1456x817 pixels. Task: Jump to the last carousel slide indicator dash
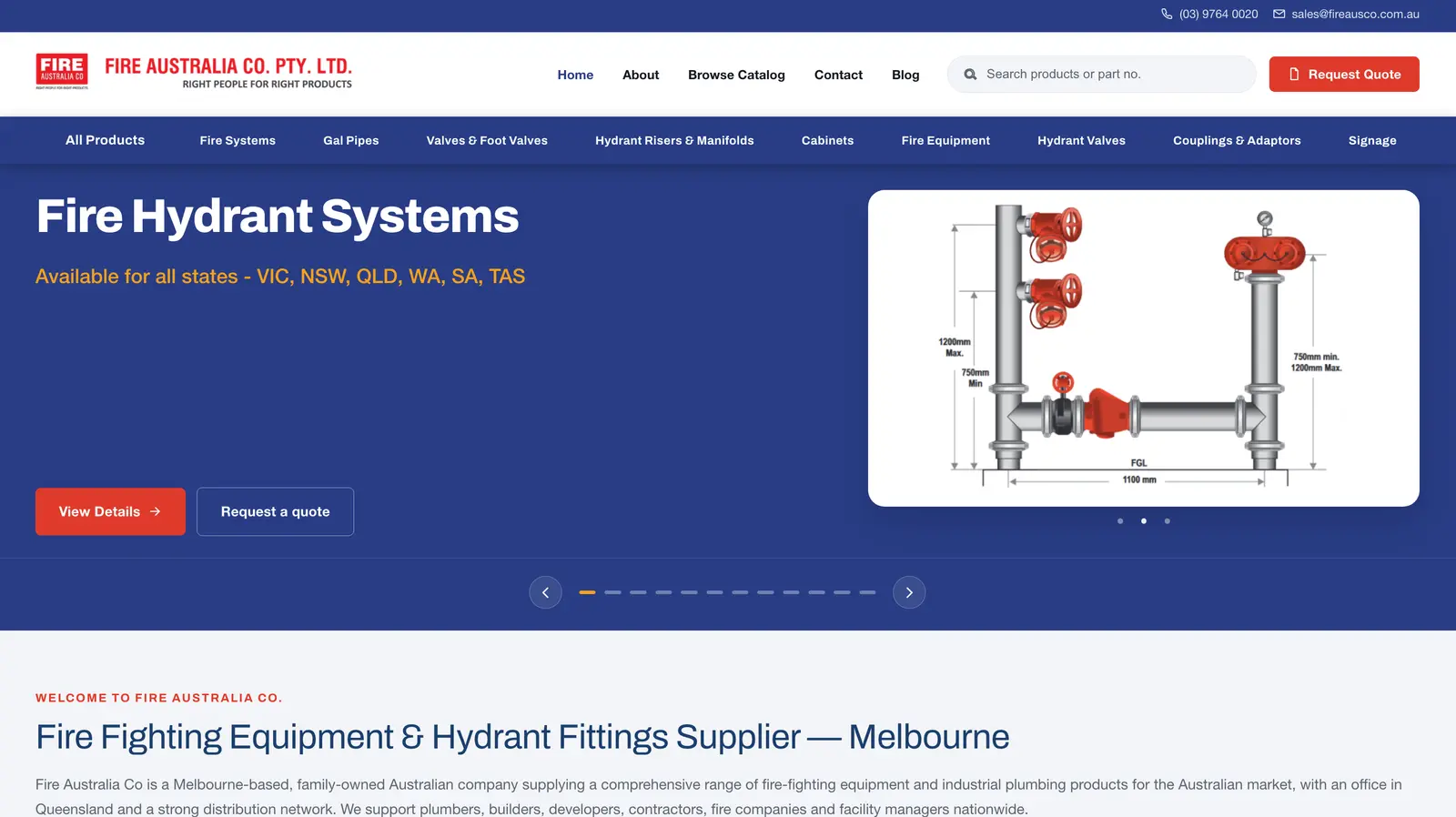click(x=867, y=592)
